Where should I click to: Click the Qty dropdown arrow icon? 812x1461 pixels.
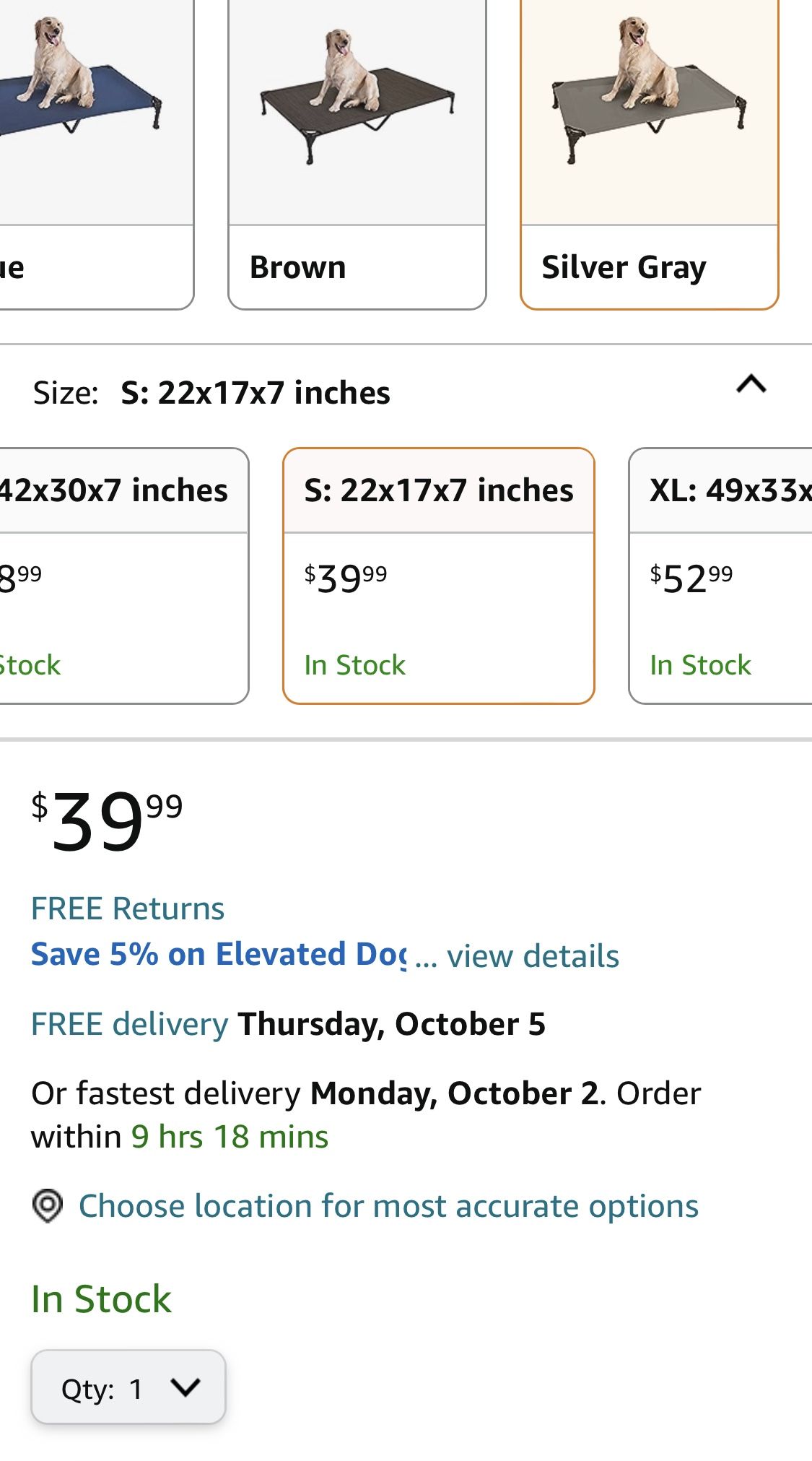185,1387
